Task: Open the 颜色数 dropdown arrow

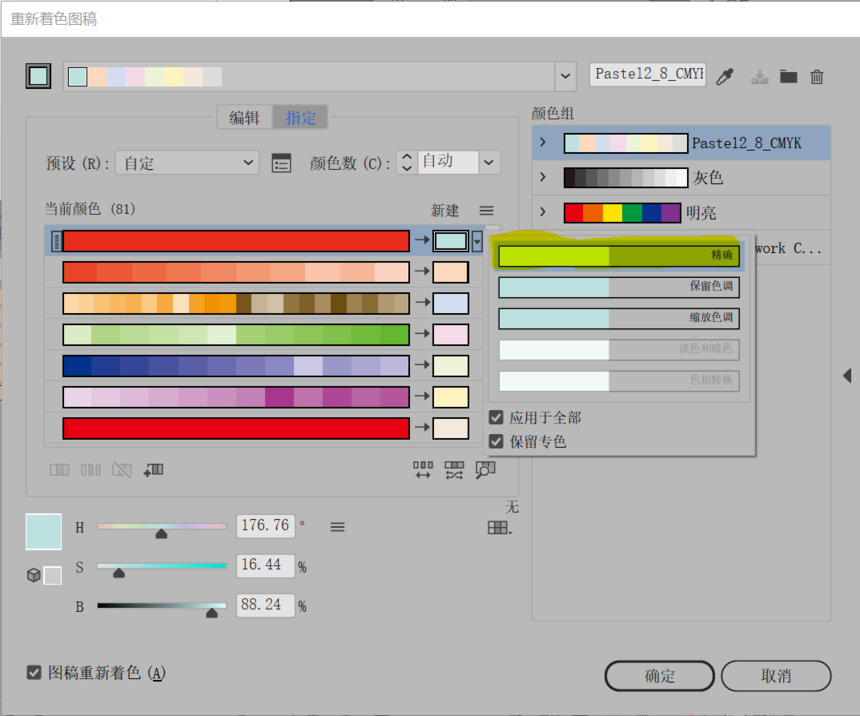Action: pyautogui.click(x=489, y=162)
